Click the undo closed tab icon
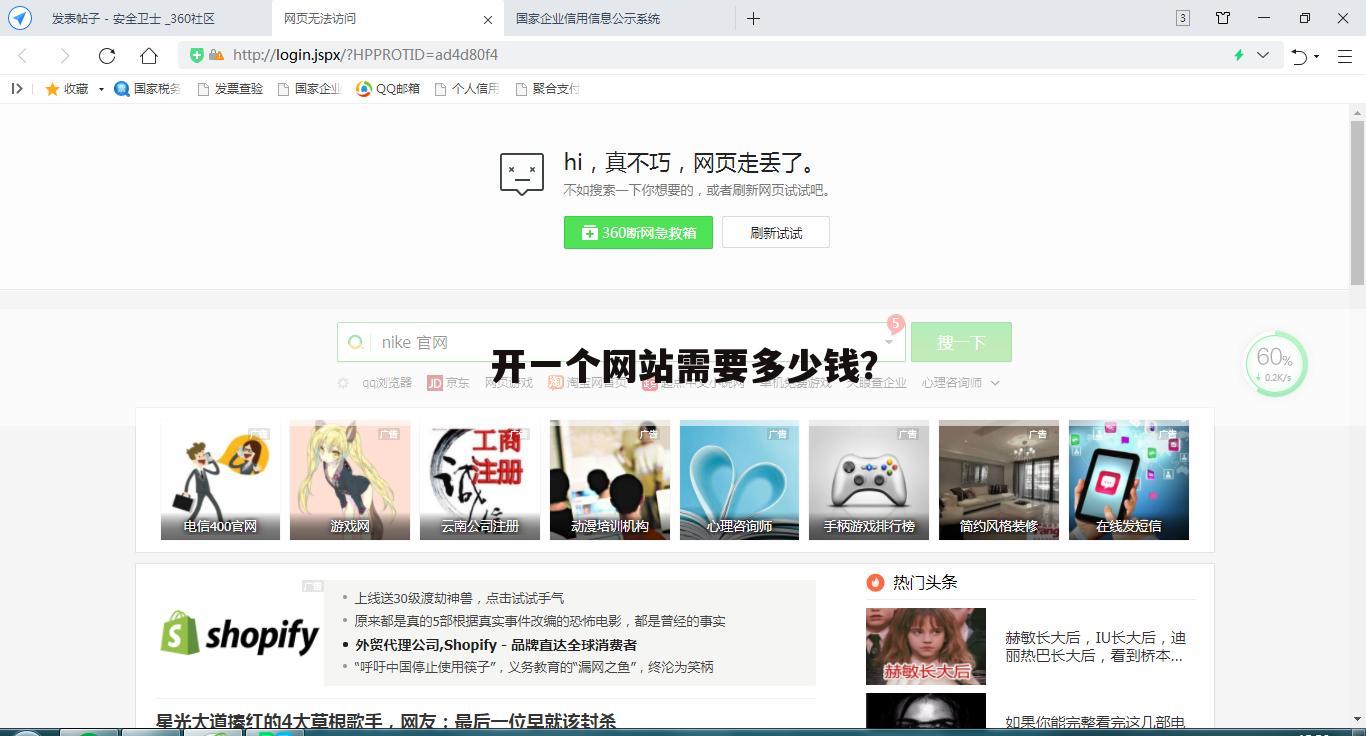 pyautogui.click(x=1300, y=55)
